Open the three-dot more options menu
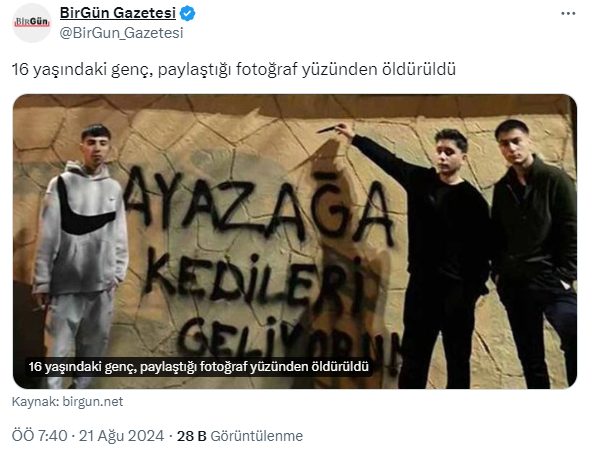Viewport: 593px width, 455px height. [568, 14]
